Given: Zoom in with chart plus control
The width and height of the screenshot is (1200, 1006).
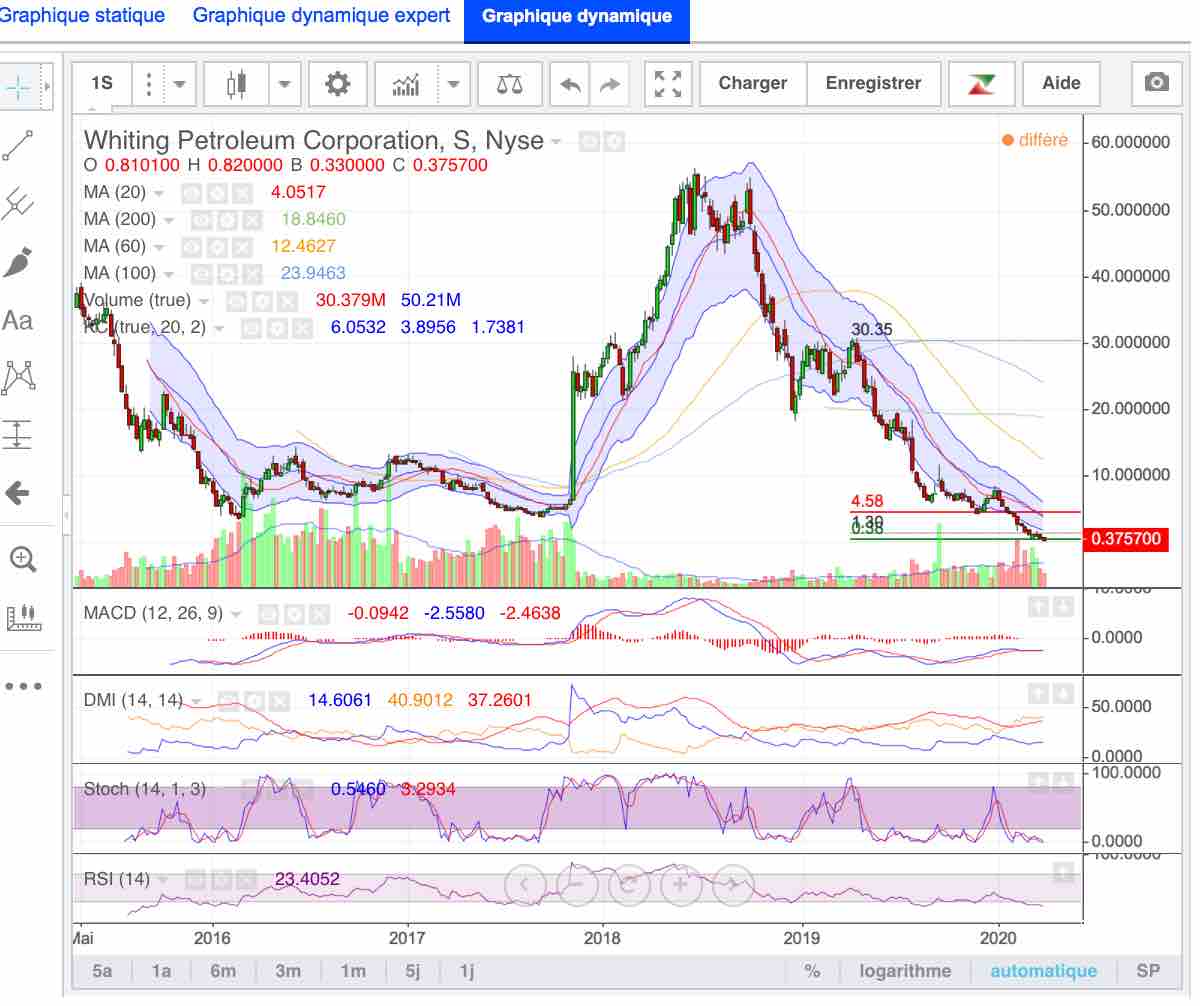Looking at the screenshot, I should point(680,884).
